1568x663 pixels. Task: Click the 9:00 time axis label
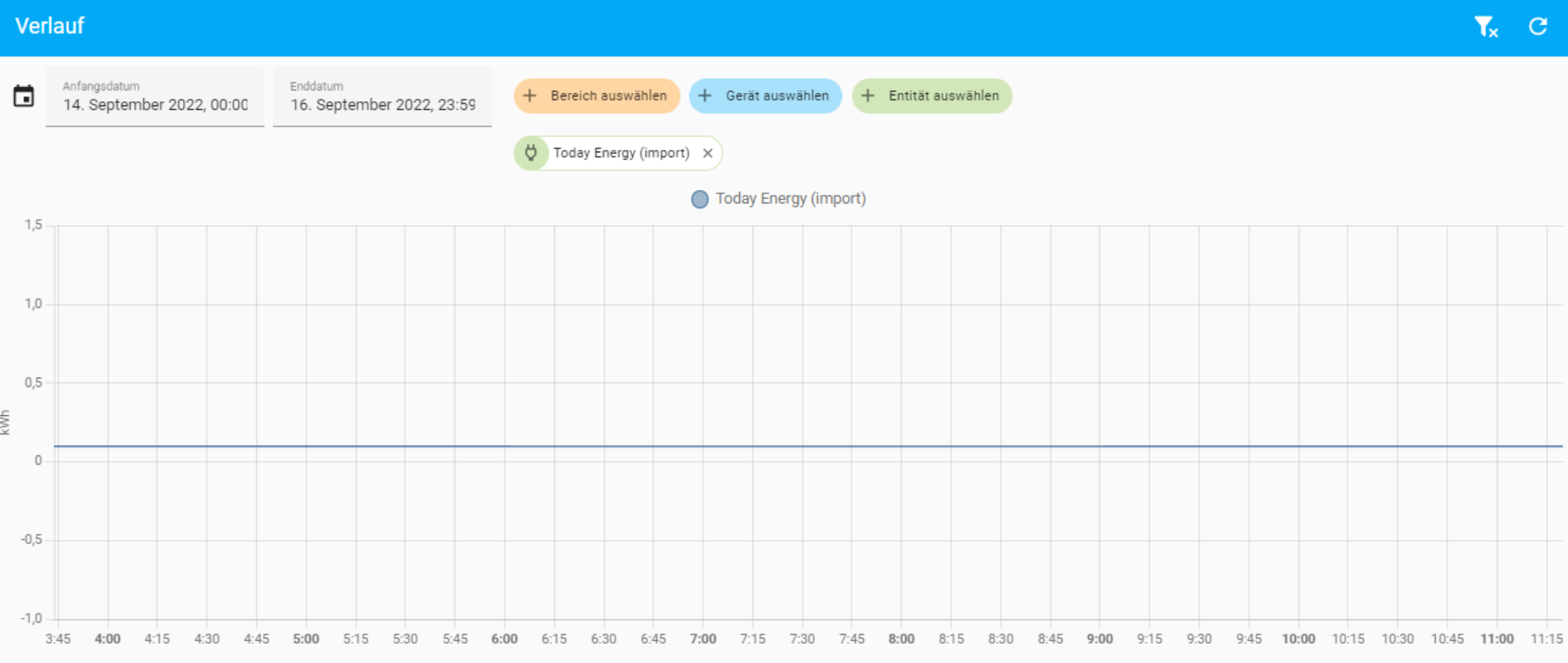(x=1100, y=639)
